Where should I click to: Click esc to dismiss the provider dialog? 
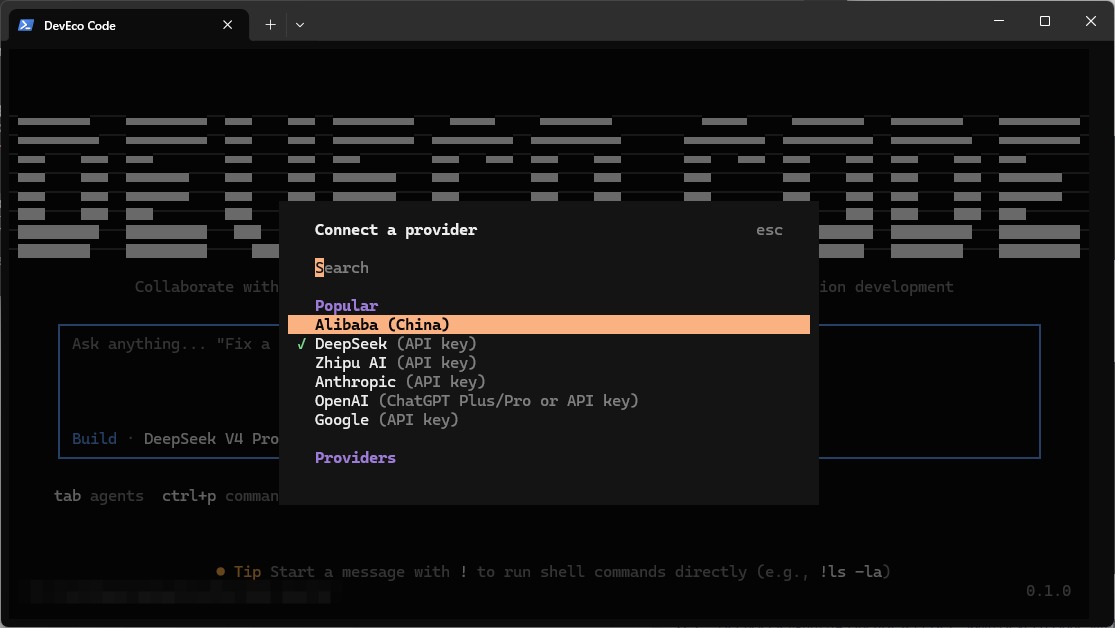[769, 230]
